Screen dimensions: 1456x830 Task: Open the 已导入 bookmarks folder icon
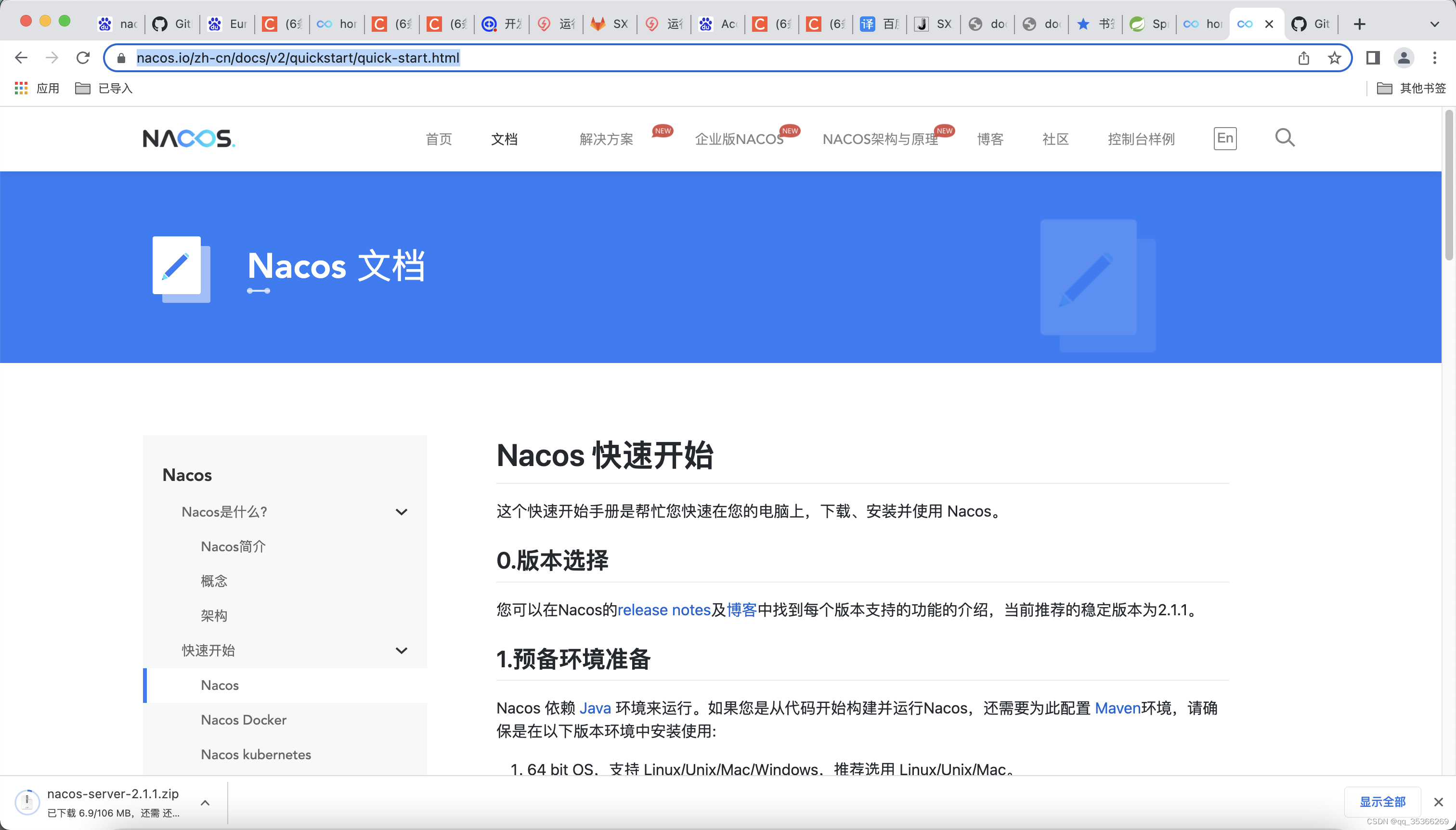(83, 88)
